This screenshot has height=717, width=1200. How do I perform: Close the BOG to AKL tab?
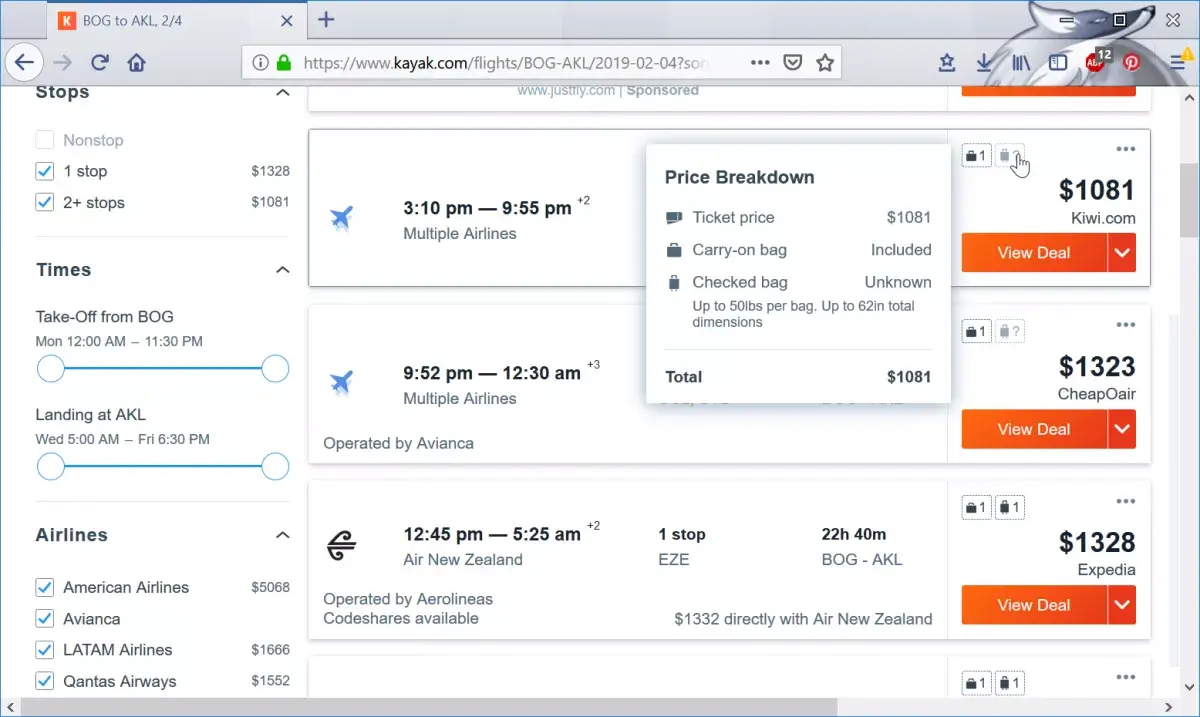tap(286, 20)
